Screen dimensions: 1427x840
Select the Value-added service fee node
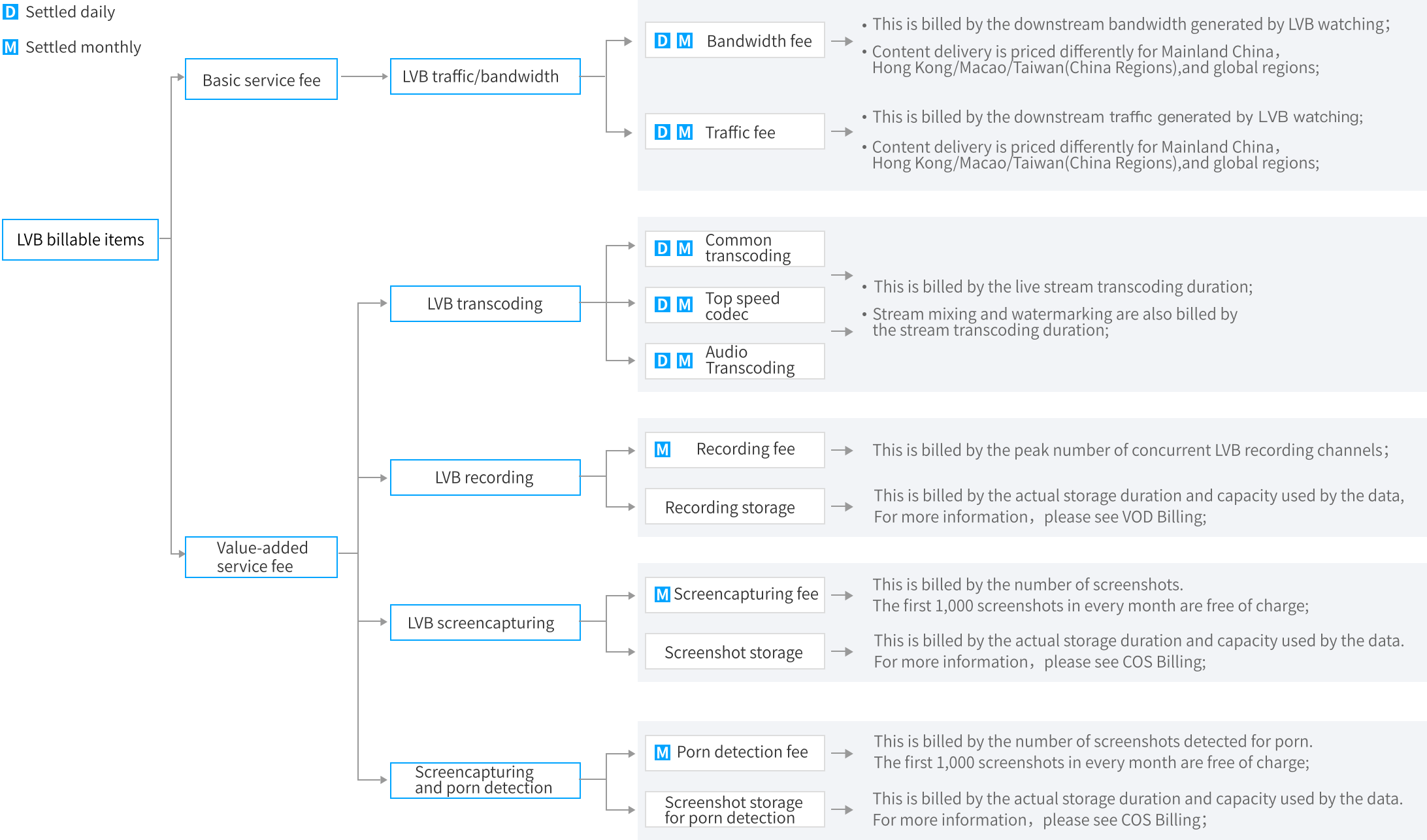[x=261, y=557]
